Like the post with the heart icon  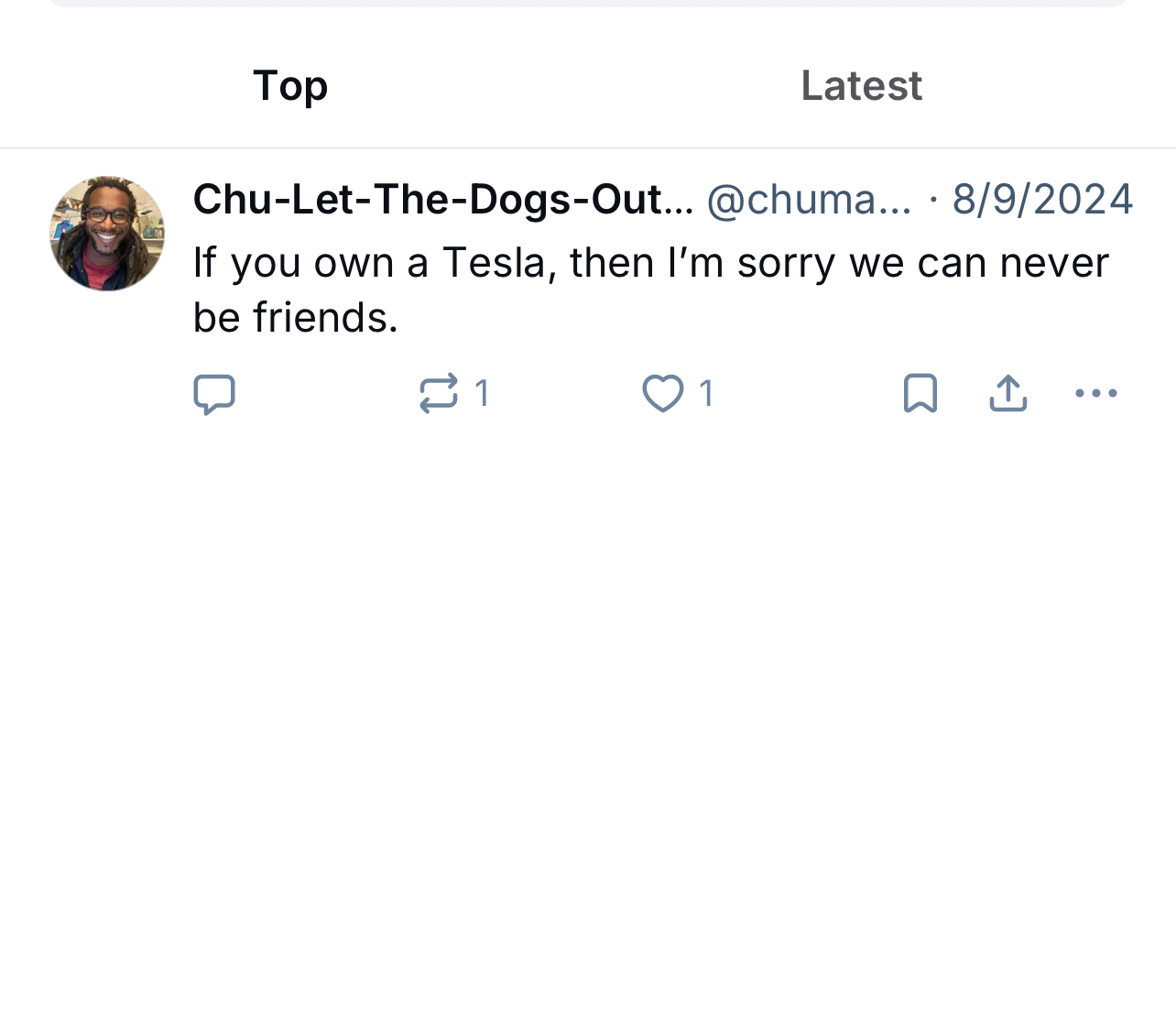click(x=662, y=394)
